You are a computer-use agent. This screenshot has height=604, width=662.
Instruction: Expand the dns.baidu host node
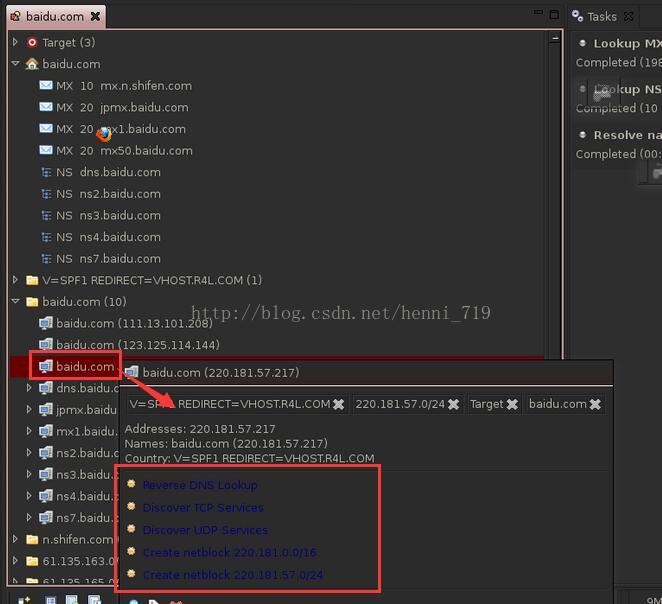coord(29,387)
